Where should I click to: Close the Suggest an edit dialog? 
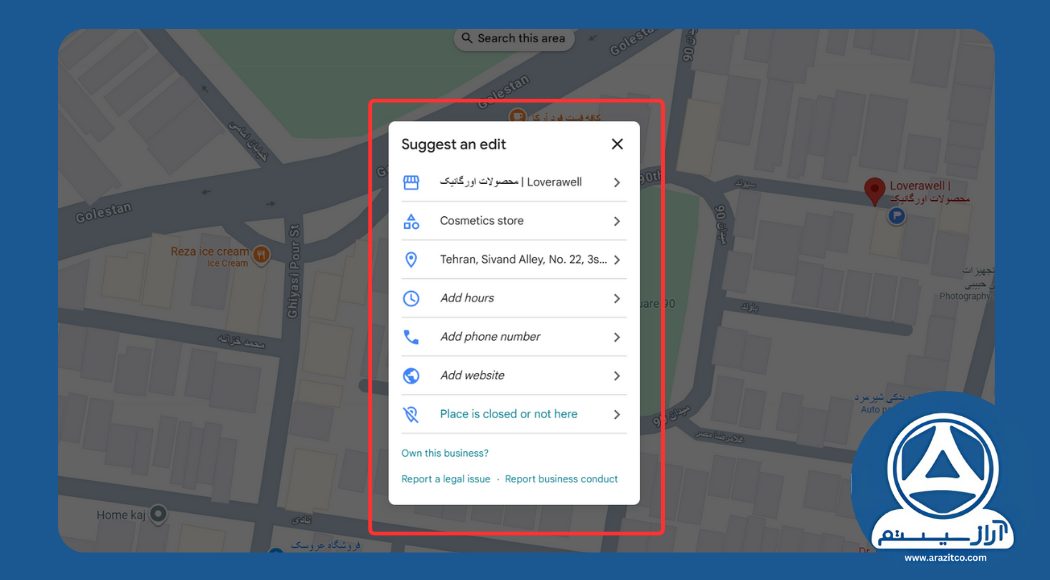coord(617,144)
